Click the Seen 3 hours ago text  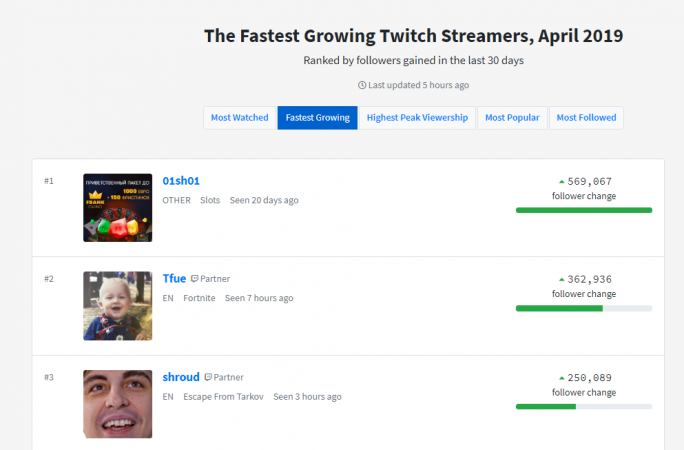(x=307, y=397)
